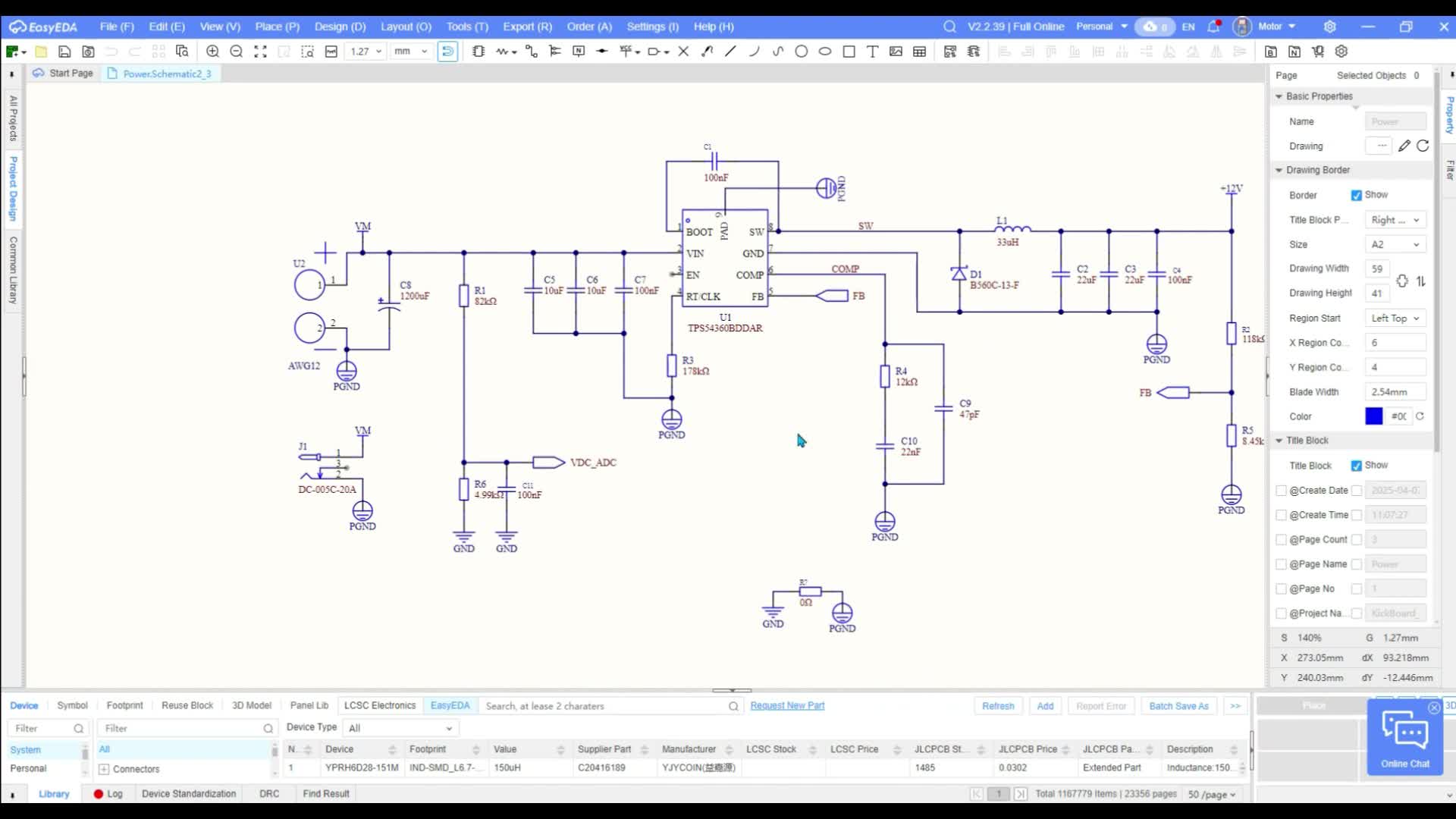Select the Circle drawing tool
This screenshot has width=1456, height=819.
click(801, 52)
